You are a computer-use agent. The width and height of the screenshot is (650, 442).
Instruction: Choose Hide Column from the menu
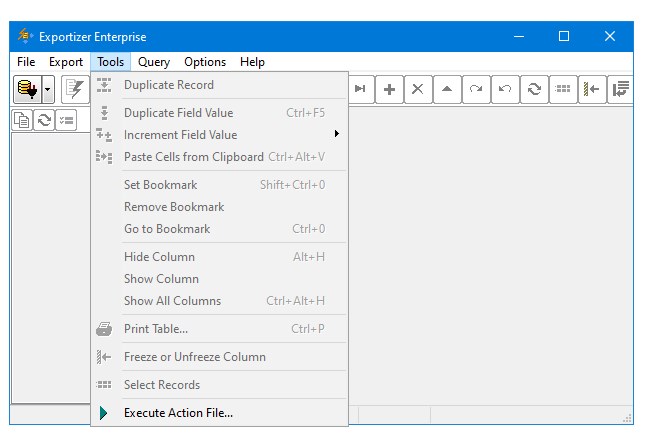pyautogui.click(x=219, y=257)
